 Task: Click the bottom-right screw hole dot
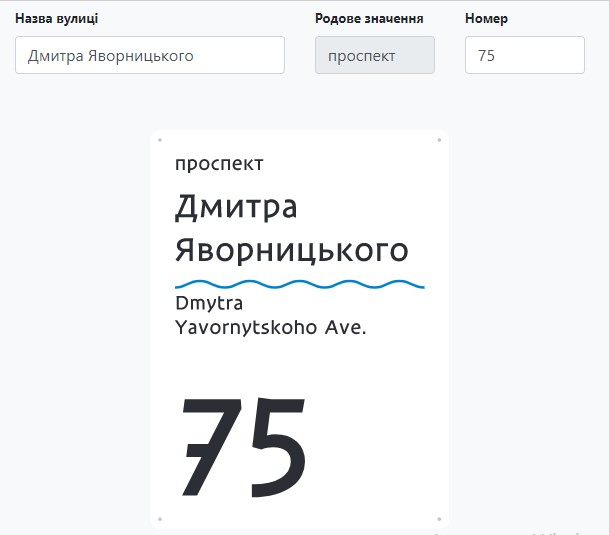[x=439, y=519]
